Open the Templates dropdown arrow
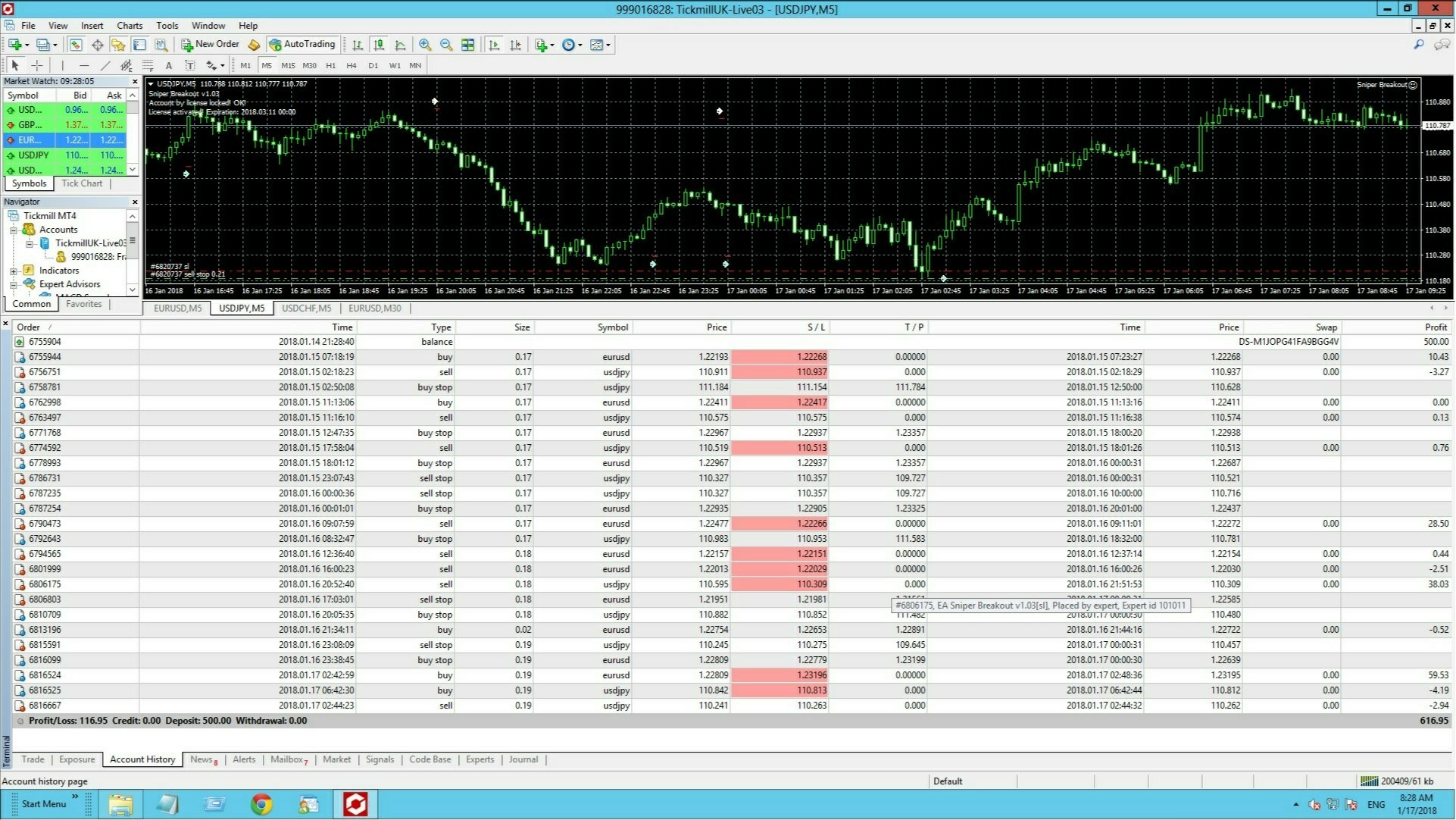The width and height of the screenshot is (1456, 820). [x=608, y=45]
